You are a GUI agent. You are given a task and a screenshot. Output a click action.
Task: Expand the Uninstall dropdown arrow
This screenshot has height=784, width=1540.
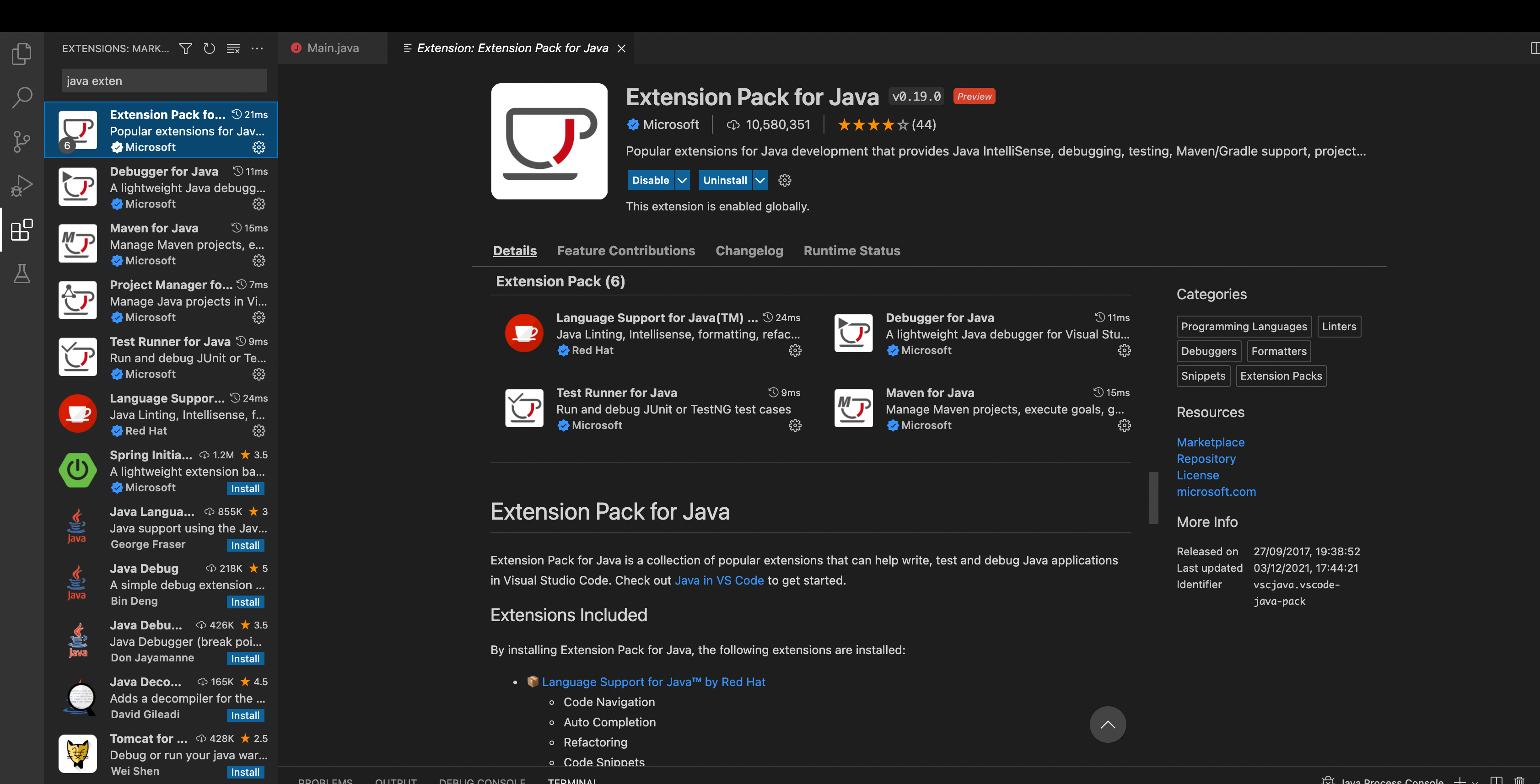point(760,181)
